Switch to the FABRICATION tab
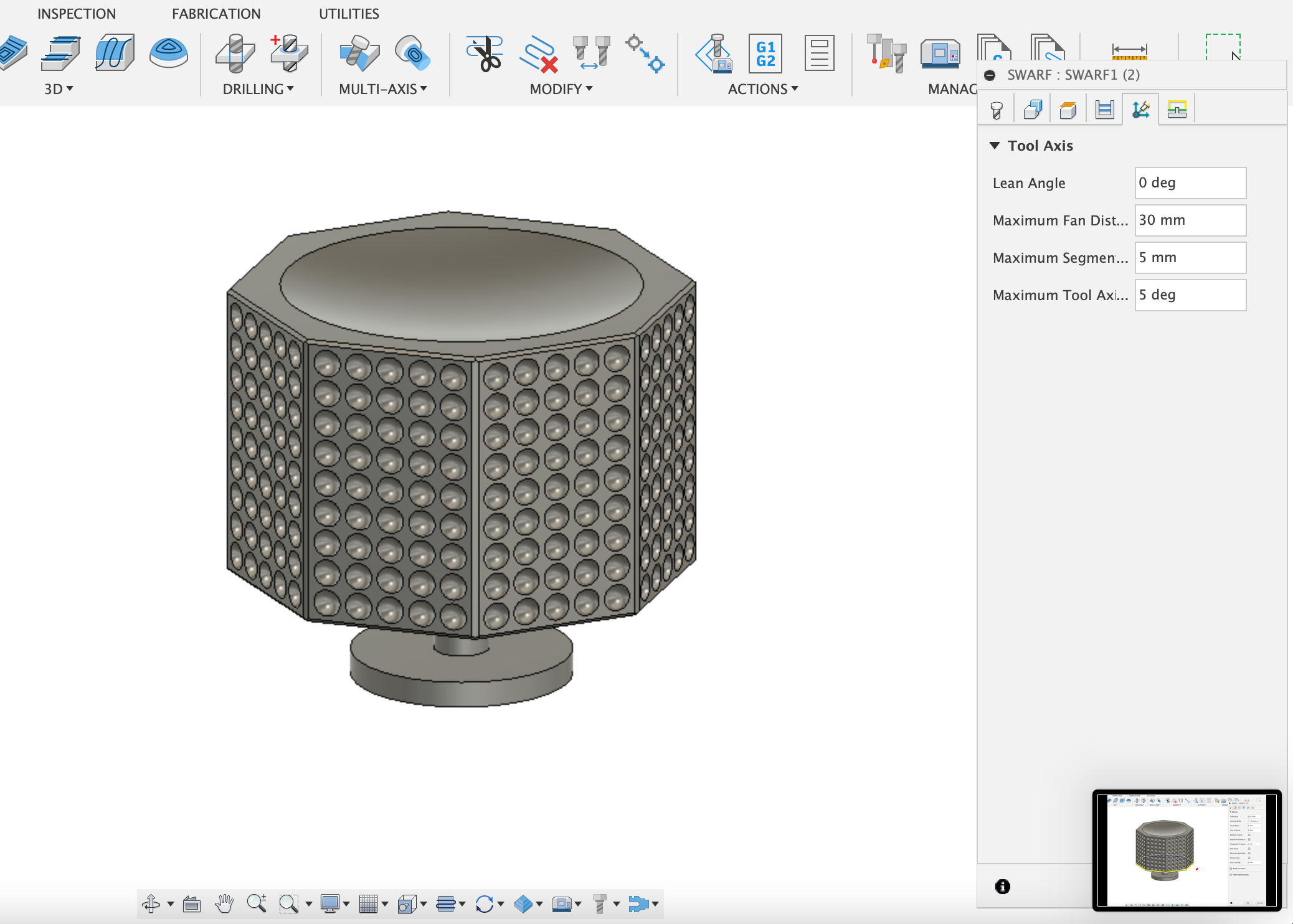 point(216,14)
